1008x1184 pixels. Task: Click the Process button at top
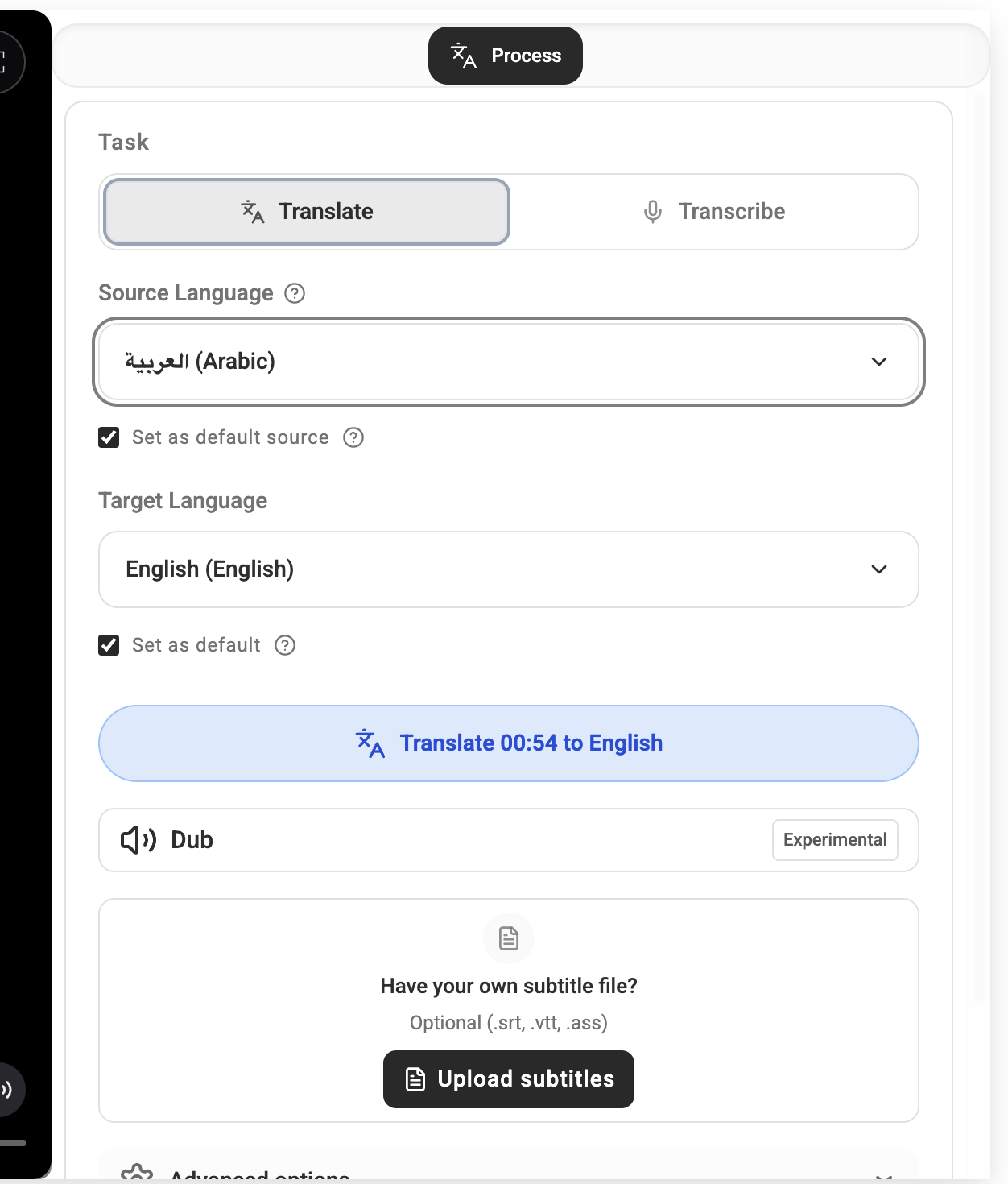(x=506, y=56)
